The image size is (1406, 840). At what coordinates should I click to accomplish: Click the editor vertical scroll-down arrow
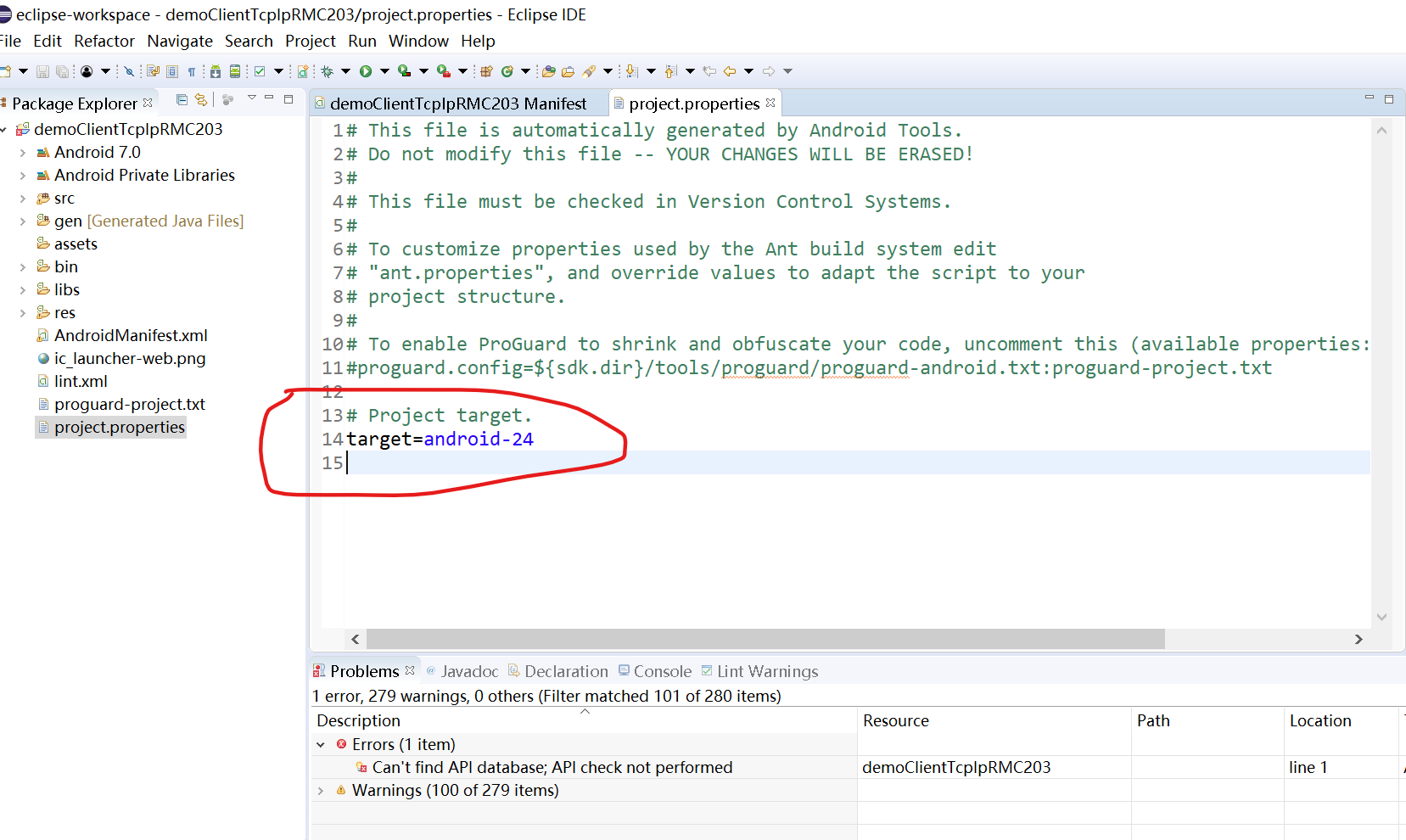[x=1381, y=617]
